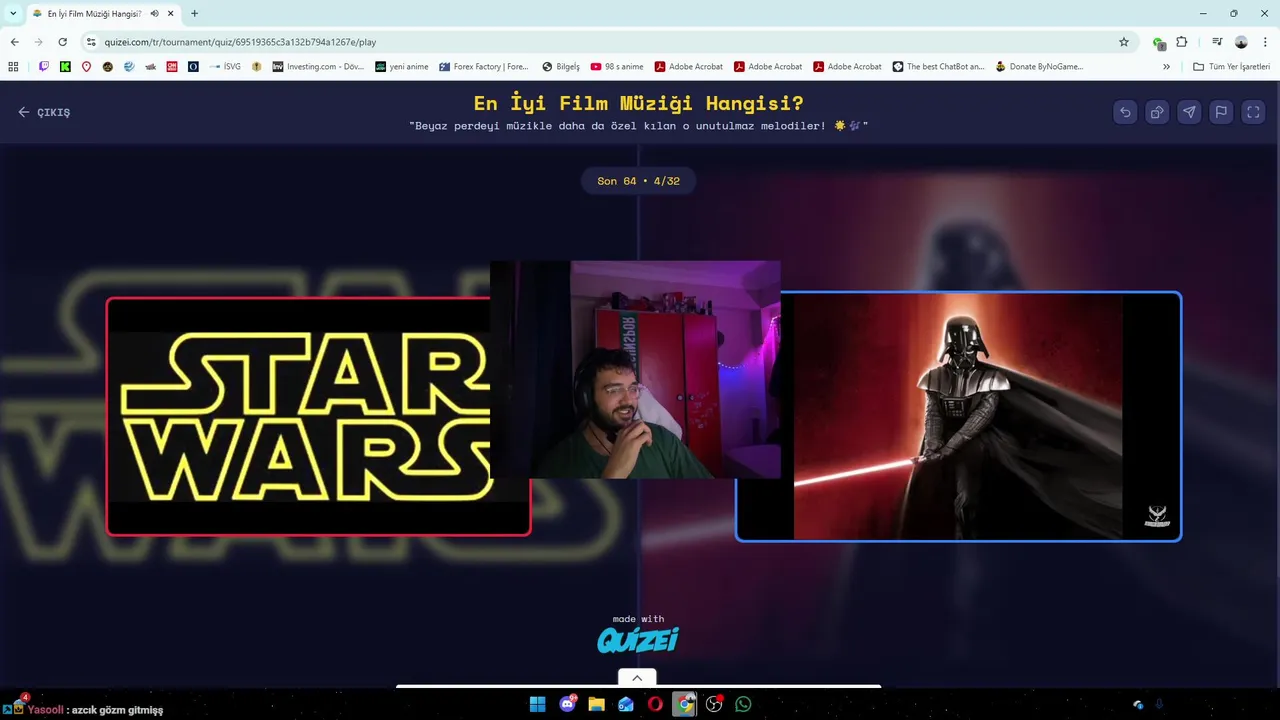Click the Son 64 • 4/32 round indicator
This screenshot has width=1280, height=720.
[638, 181]
